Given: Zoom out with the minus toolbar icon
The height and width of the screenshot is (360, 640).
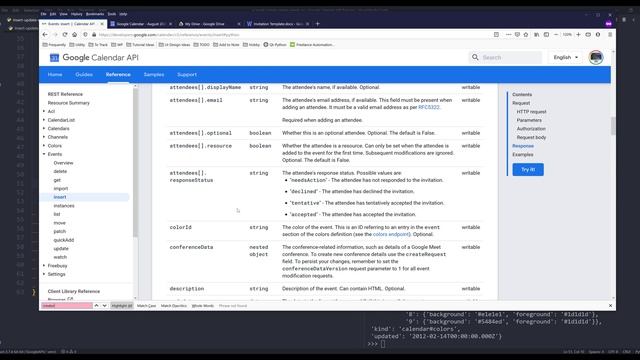Looking at the screenshot, I should pos(556,35).
